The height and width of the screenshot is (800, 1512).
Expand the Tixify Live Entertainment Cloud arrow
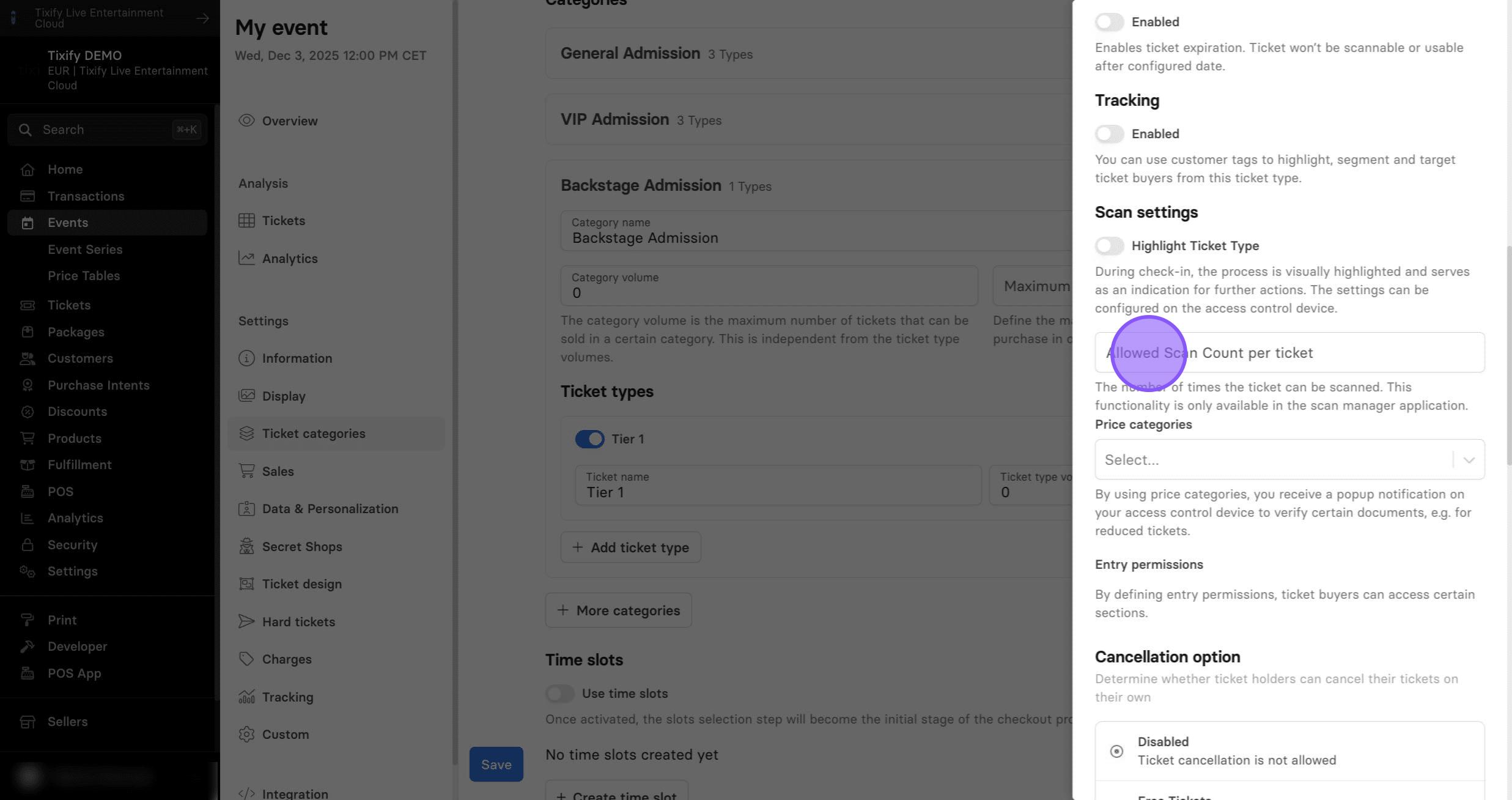click(x=202, y=18)
